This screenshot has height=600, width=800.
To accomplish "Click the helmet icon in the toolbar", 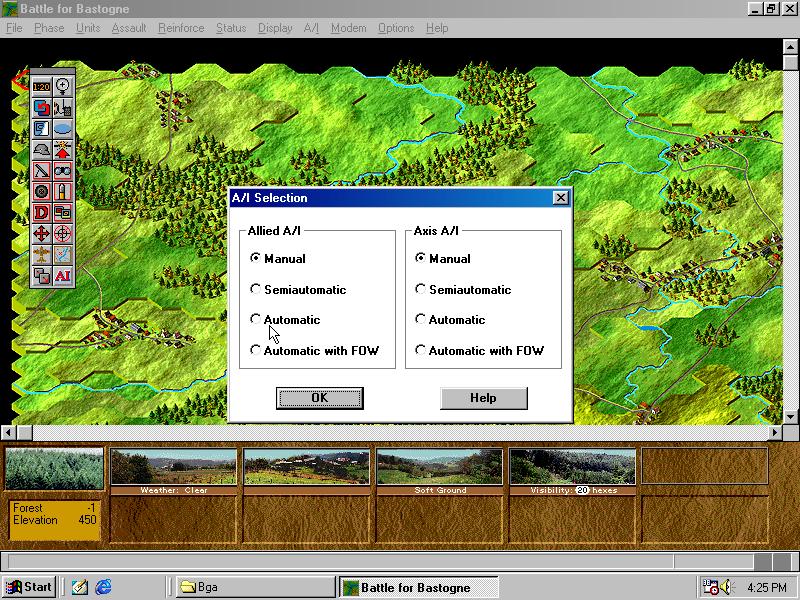I will pos(42,149).
